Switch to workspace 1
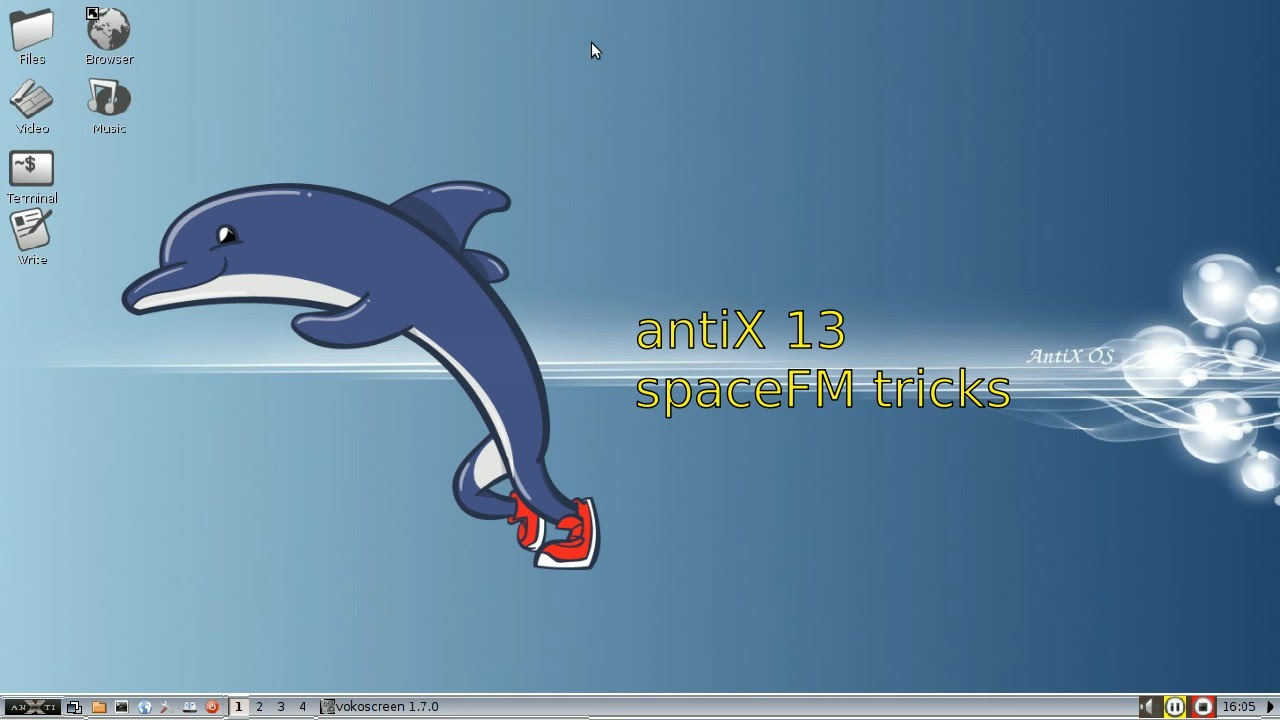1280x720 pixels. (x=238, y=707)
